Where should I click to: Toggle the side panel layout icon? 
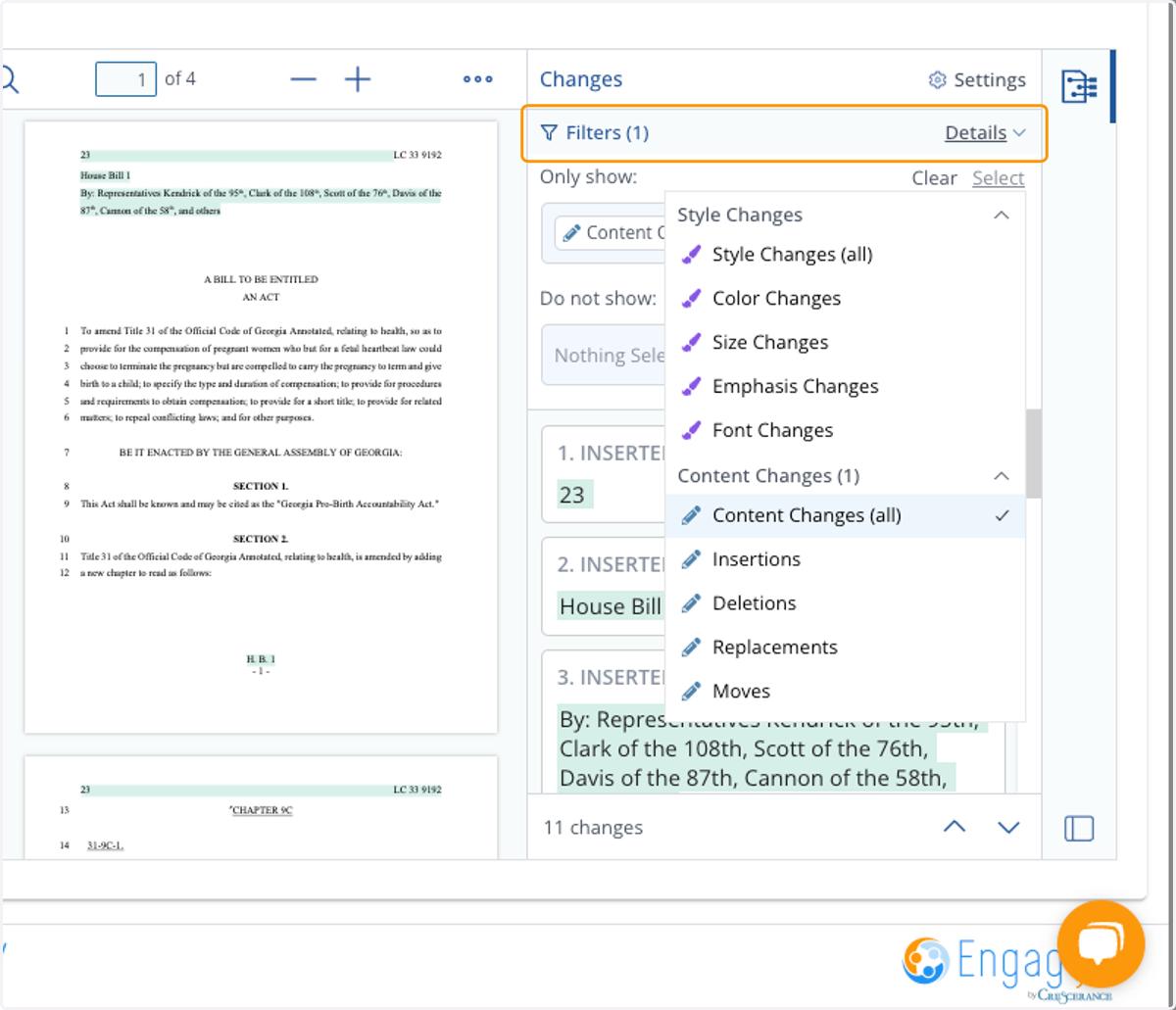coord(1079,829)
